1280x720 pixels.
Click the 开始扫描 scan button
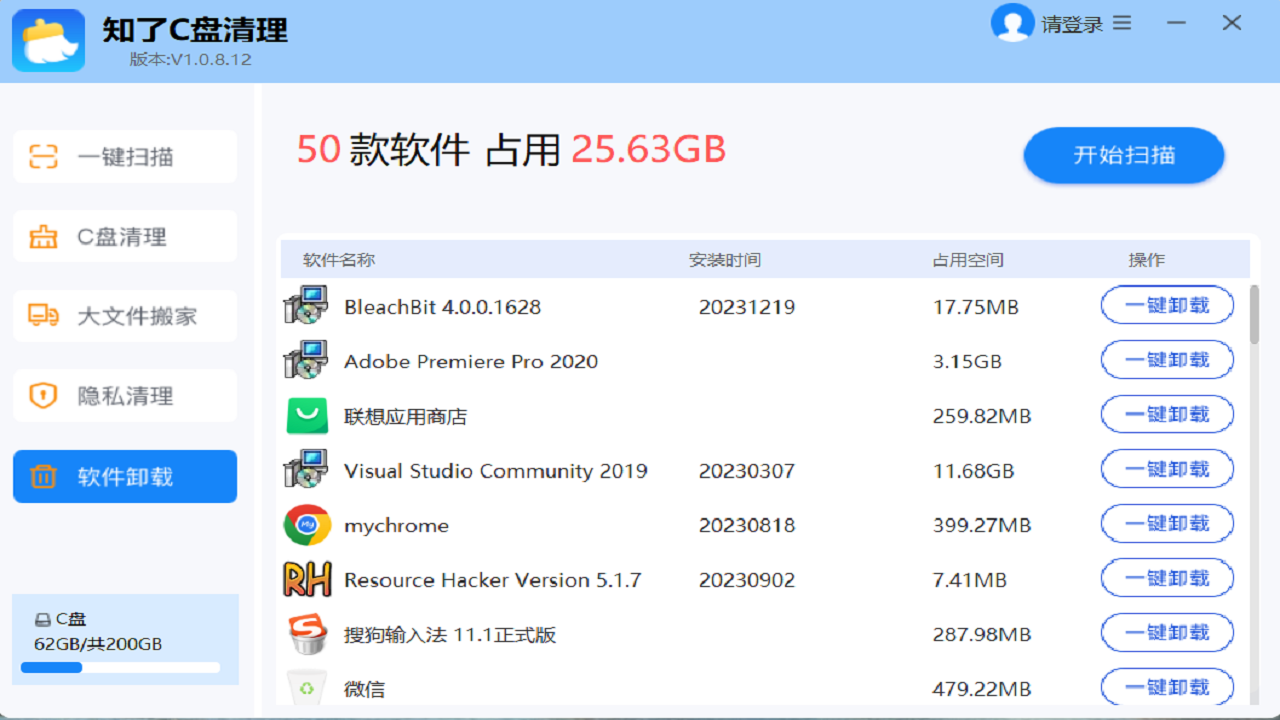click(x=1123, y=155)
